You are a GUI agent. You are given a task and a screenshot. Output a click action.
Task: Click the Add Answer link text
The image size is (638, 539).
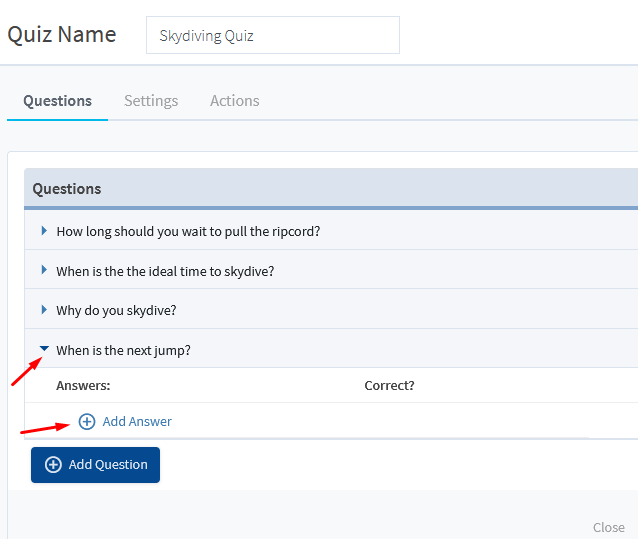[137, 422]
